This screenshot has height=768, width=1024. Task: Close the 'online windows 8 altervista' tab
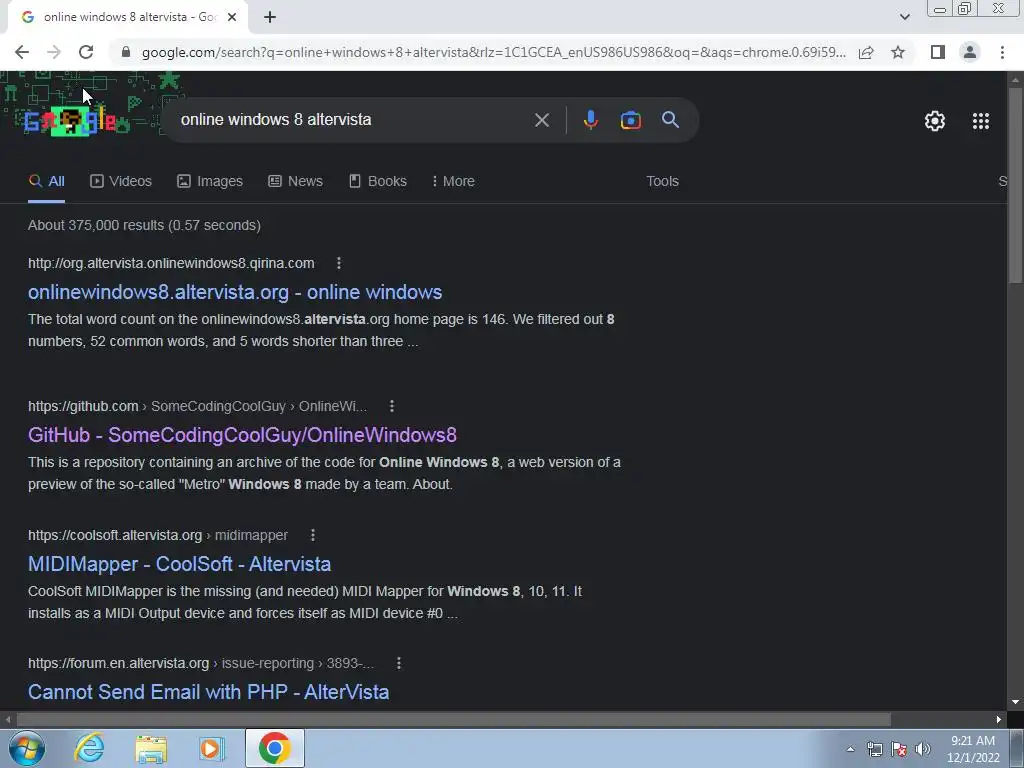[232, 17]
